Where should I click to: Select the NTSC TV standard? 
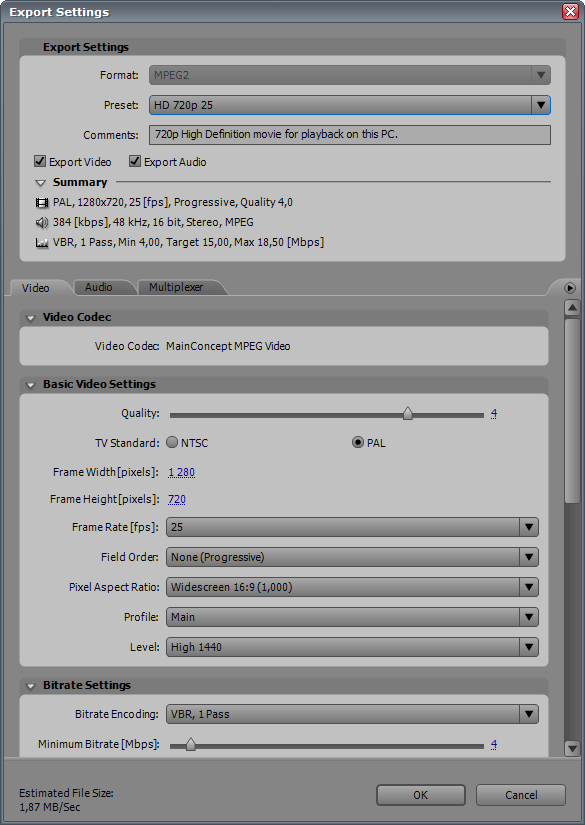click(x=172, y=442)
